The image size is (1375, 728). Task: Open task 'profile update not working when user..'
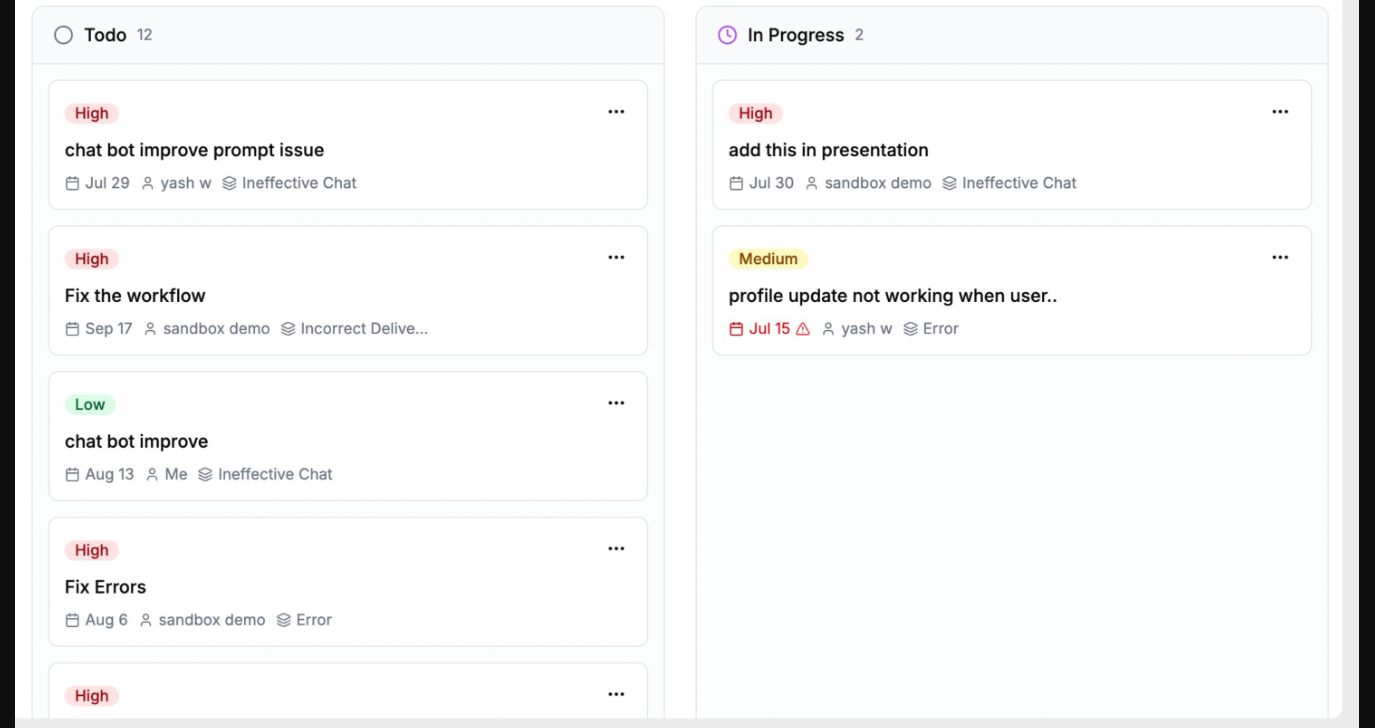coord(893,296)
